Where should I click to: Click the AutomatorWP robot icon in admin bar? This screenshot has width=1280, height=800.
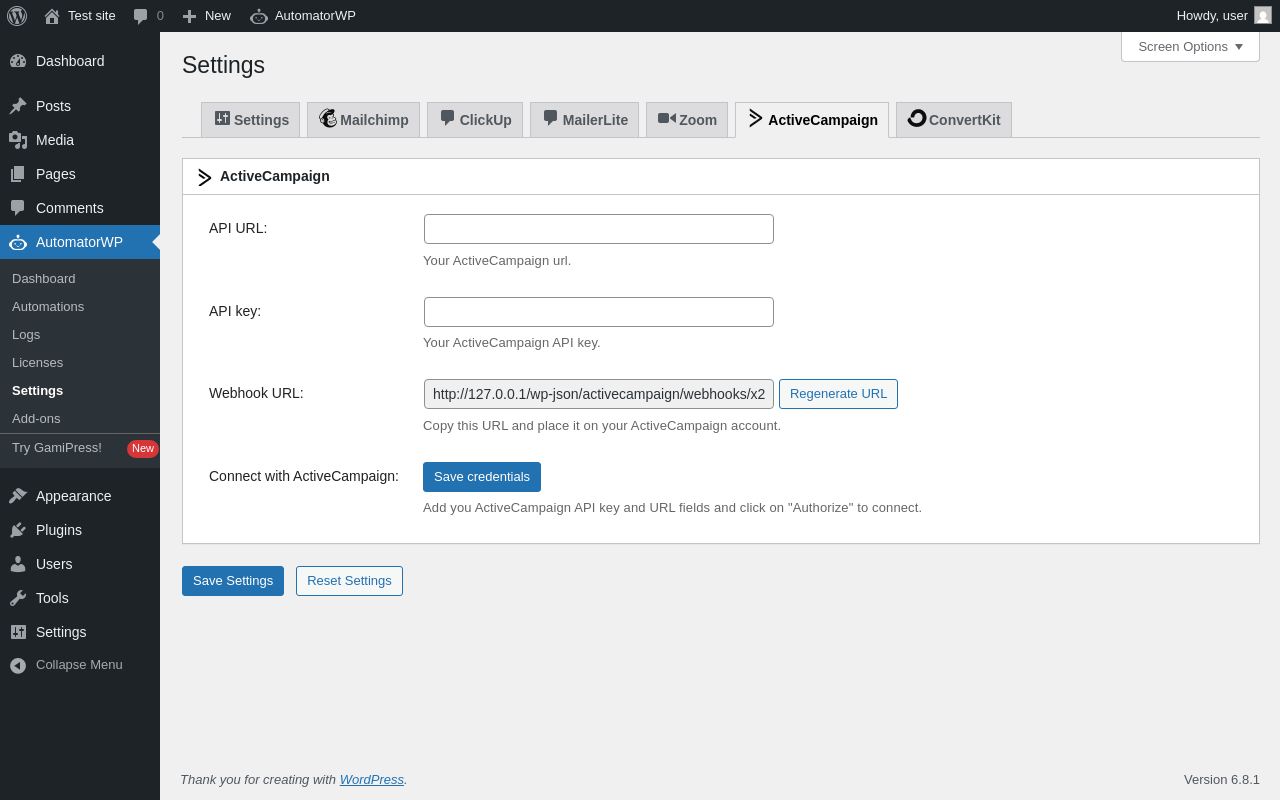point(259,16)
